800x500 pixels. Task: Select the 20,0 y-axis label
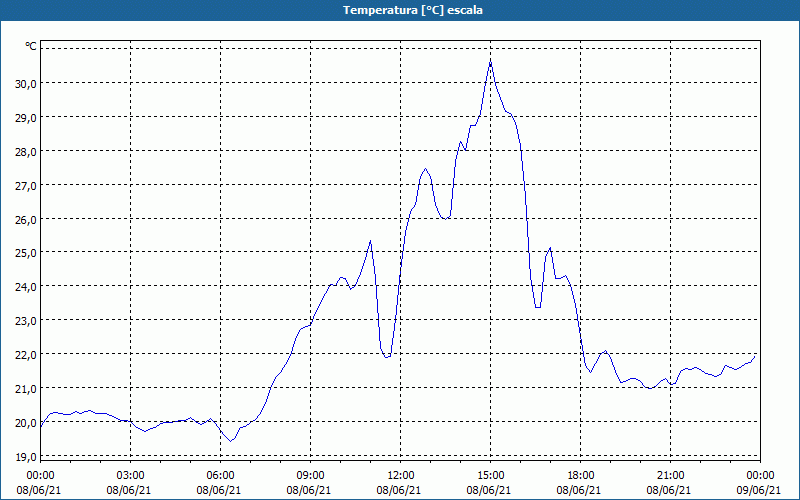point(26,422)
